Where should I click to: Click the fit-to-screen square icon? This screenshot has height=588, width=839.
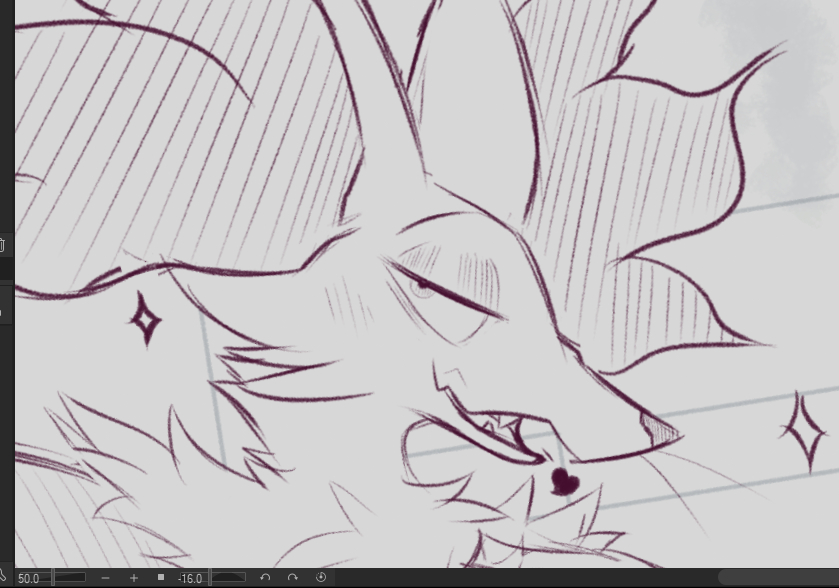(161, 578)
